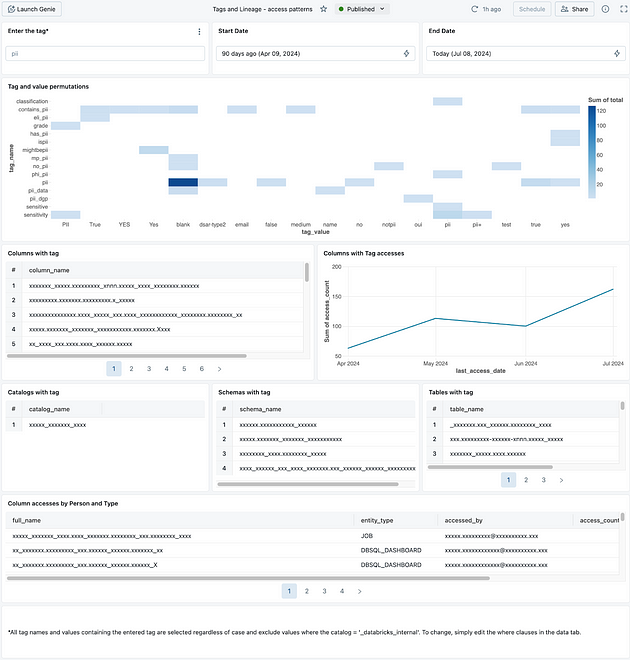This screenshot has height=660, width=630.
Task: Click next page arrow in Column accesses table
Action: point(359,591)
